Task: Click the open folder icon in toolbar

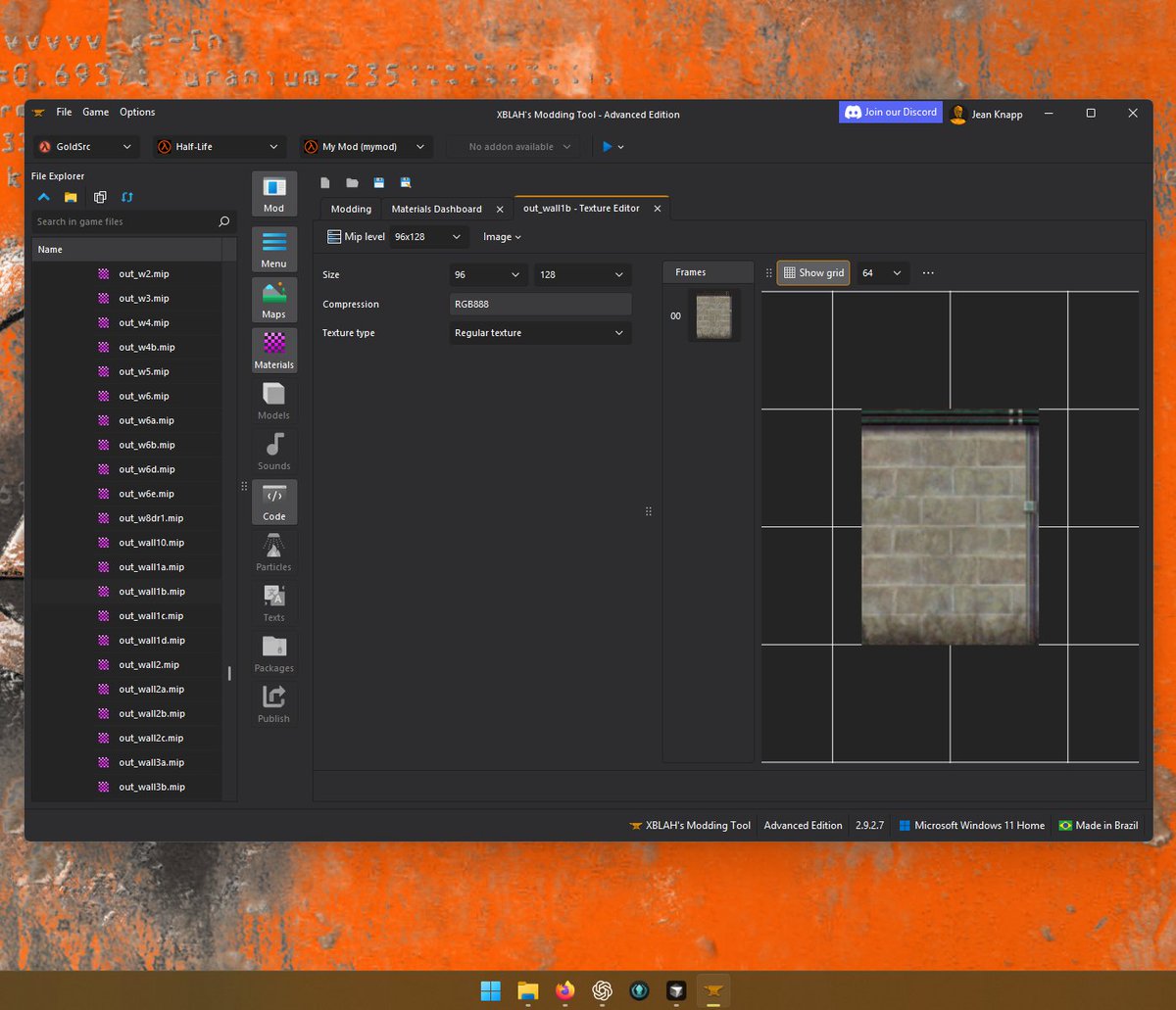Action: tap(352, 182)
